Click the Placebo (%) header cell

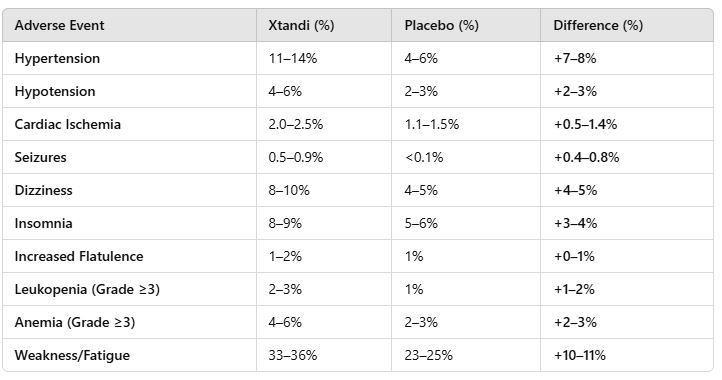[x=442, y=25]
